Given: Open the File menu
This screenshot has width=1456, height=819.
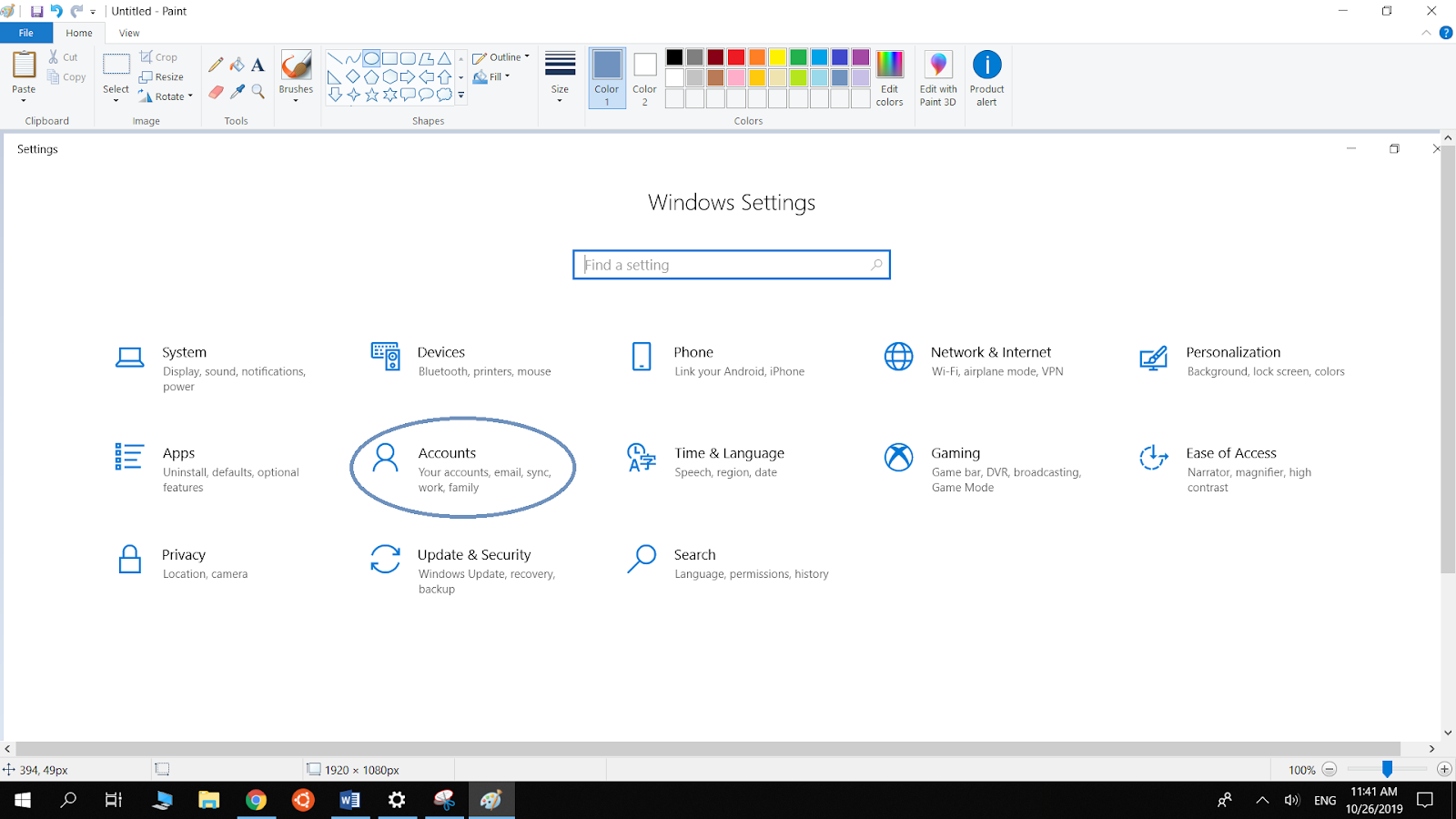Looking at the screenshot, I should pos(26,33).
